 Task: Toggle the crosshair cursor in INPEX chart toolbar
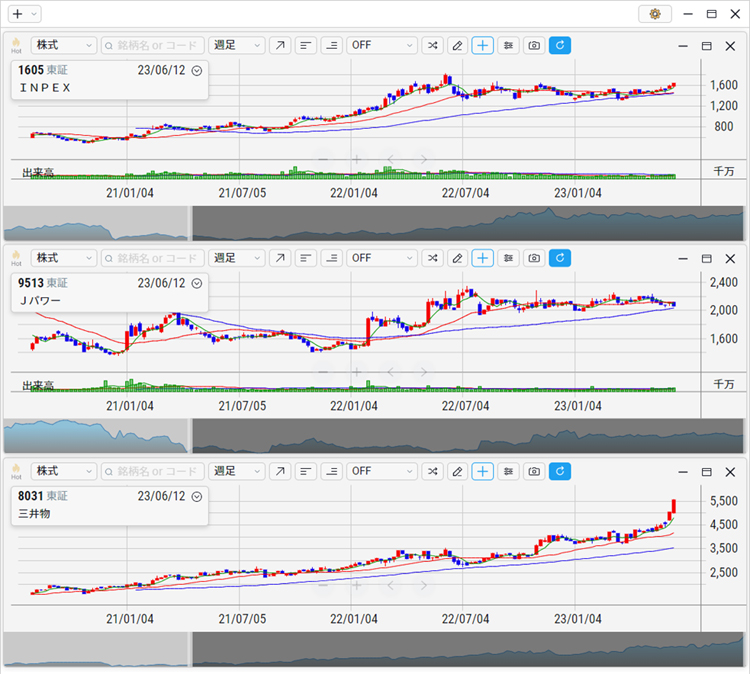click(483, 46)
